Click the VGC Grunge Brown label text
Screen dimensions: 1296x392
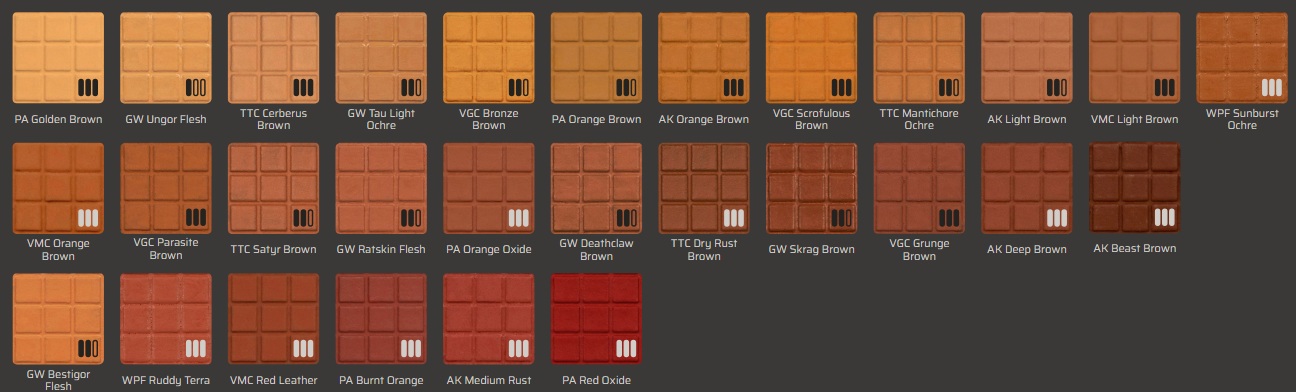click(919, 249)
